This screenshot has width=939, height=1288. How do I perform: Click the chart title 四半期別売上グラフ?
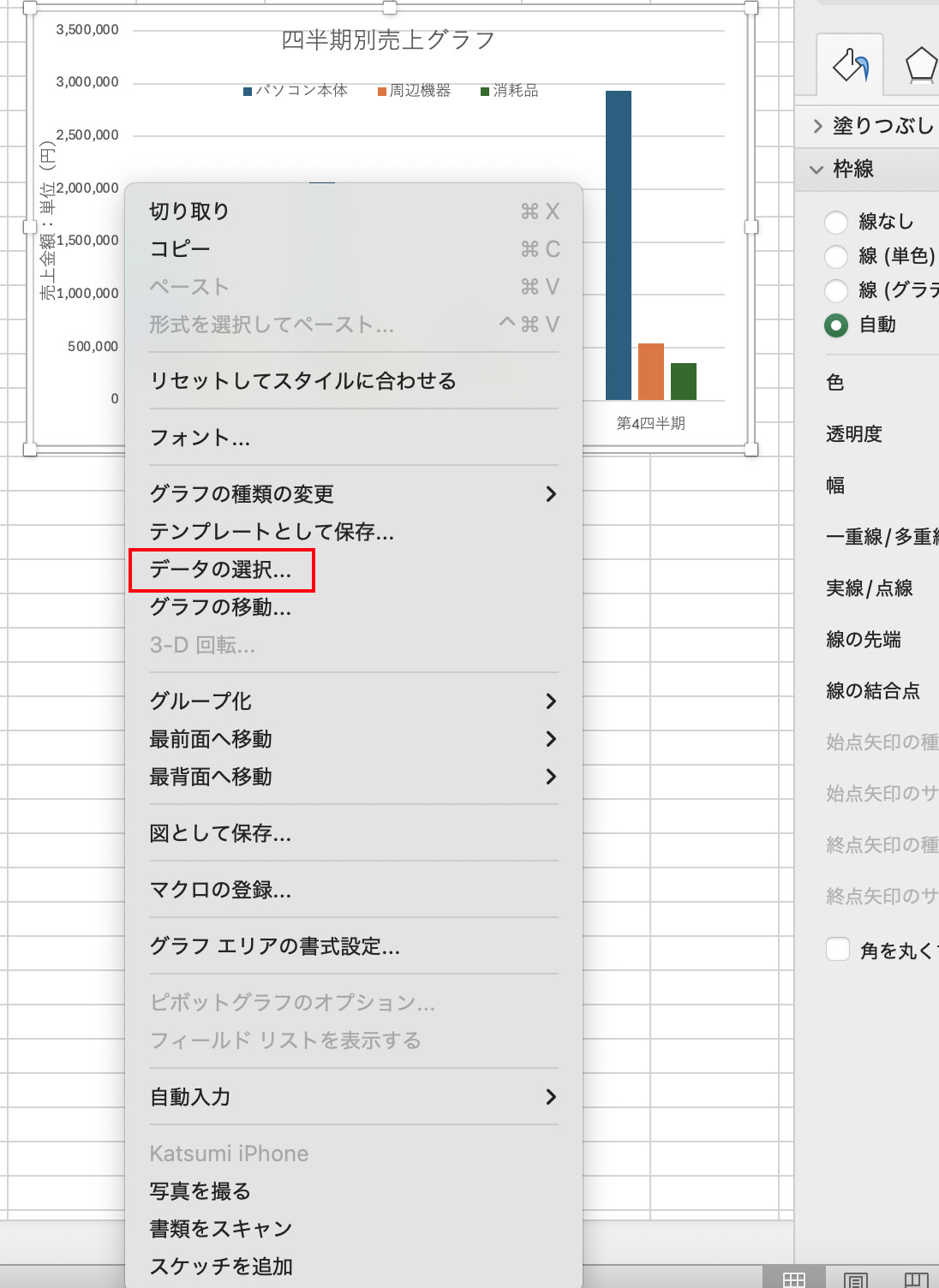(388, 40)
